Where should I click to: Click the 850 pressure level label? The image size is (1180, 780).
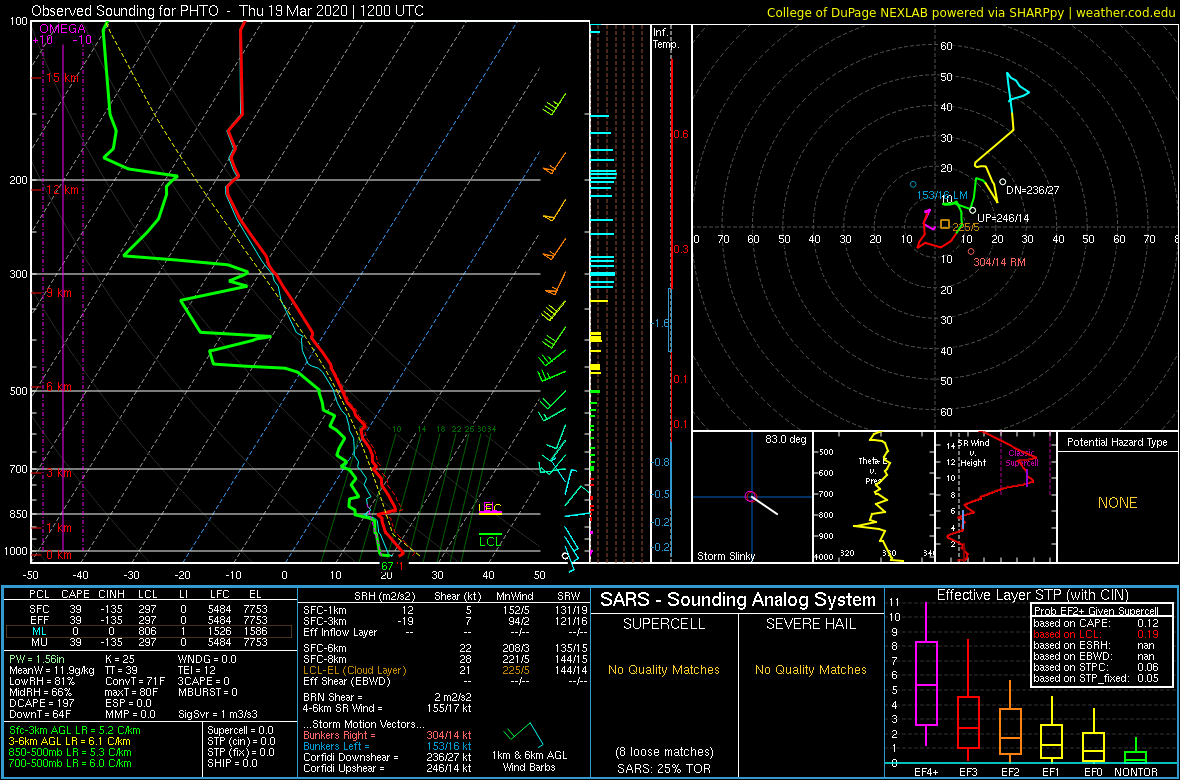(16, 514)
